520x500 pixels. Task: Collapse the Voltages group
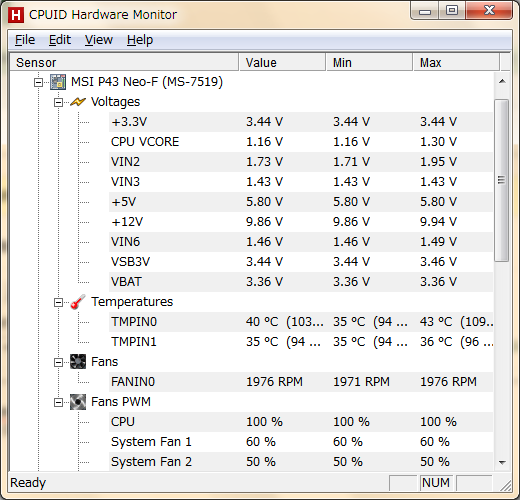(59, 102)
